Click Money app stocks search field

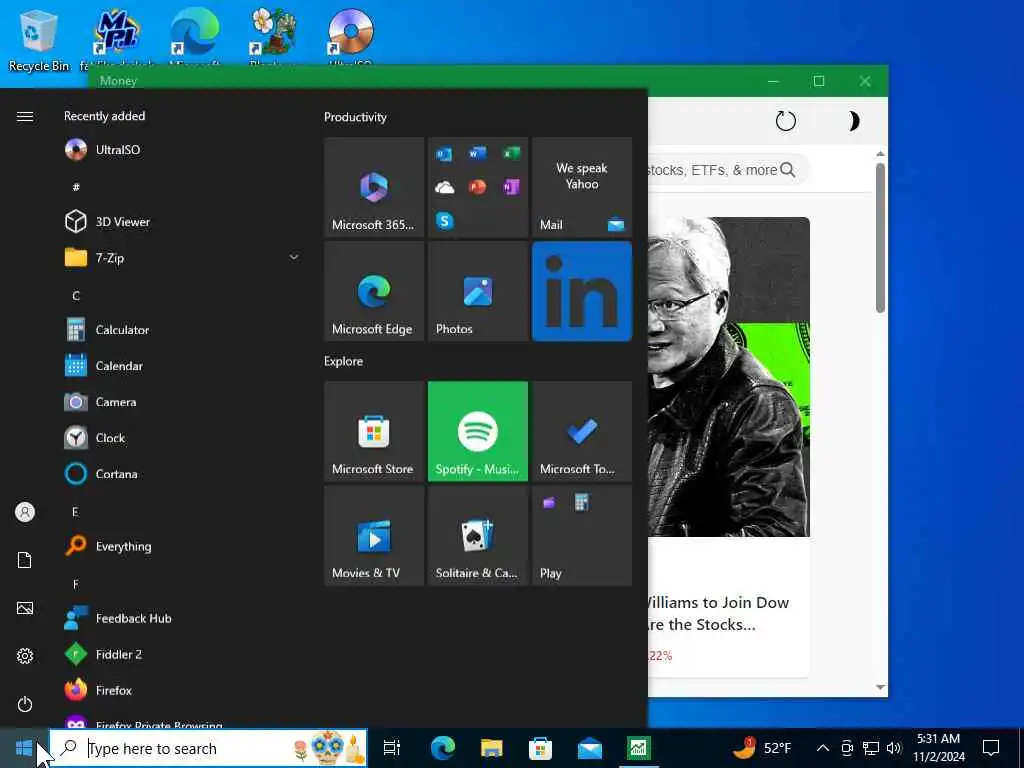[x=712, y=170]
